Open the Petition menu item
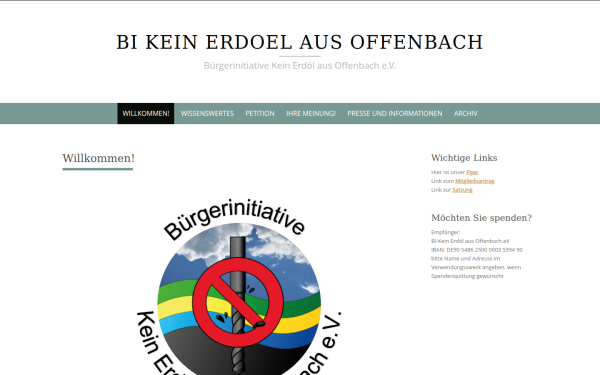This screenshot has height=375, width=600. (x=260, y=113)
